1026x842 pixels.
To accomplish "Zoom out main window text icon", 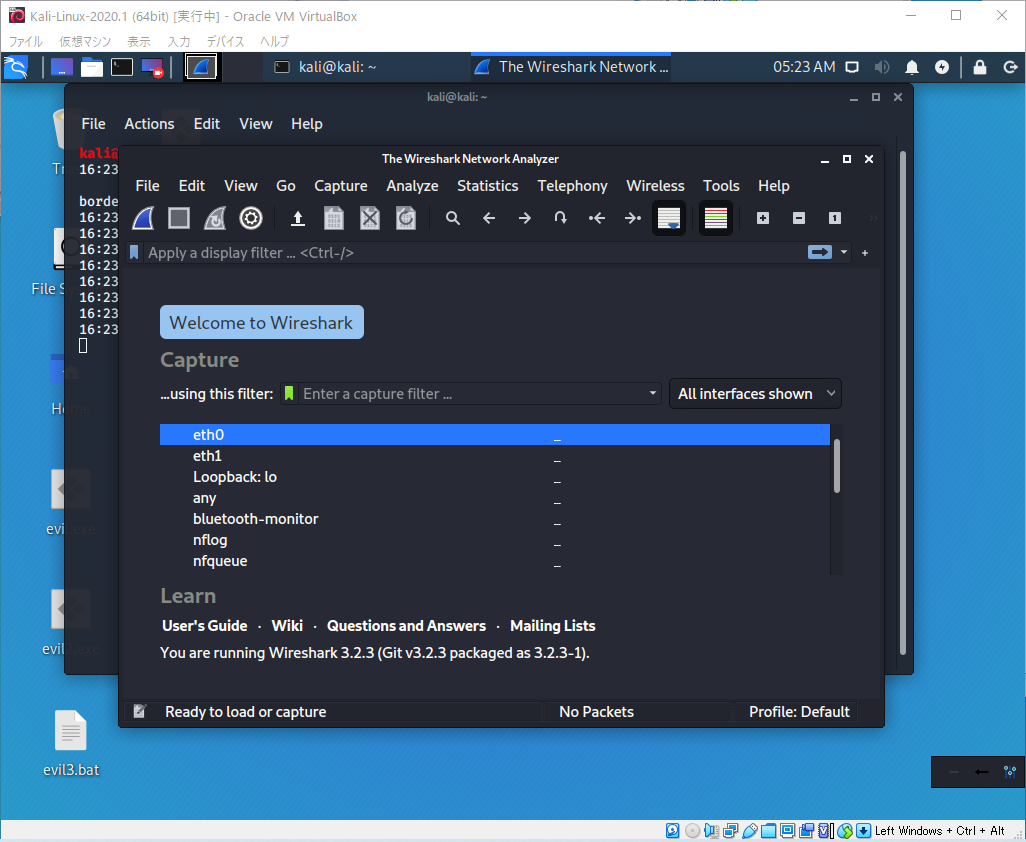I will click(x=799, y=218).
